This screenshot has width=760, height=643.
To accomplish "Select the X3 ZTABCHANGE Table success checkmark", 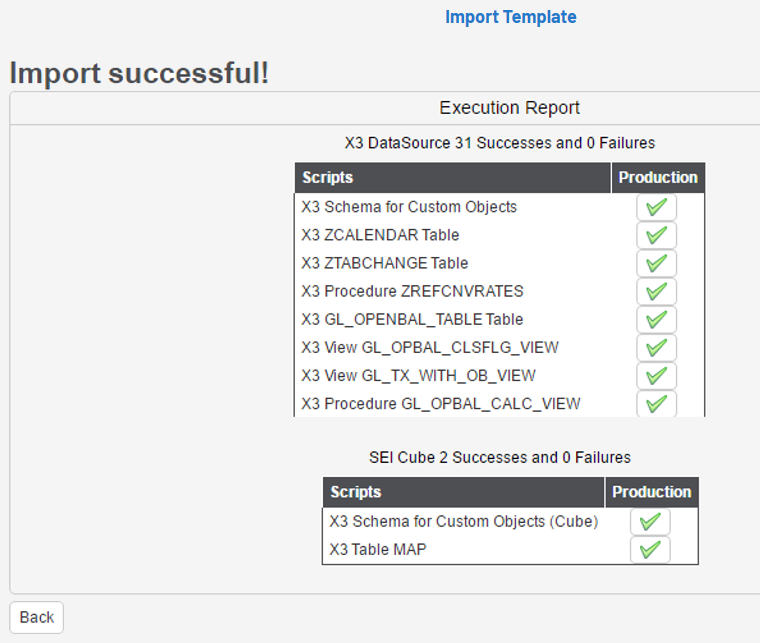I will (656, 263).
